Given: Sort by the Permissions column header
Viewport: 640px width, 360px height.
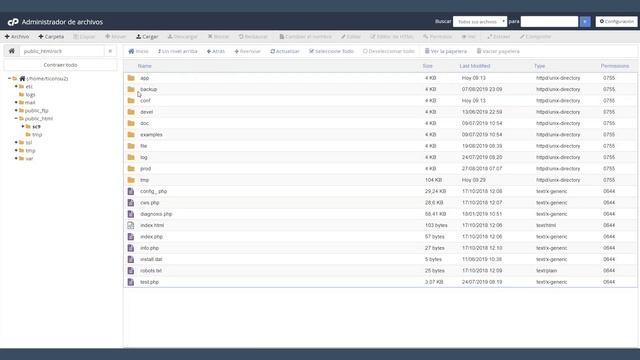Looking at the screenshot, I should coord(615,66).
